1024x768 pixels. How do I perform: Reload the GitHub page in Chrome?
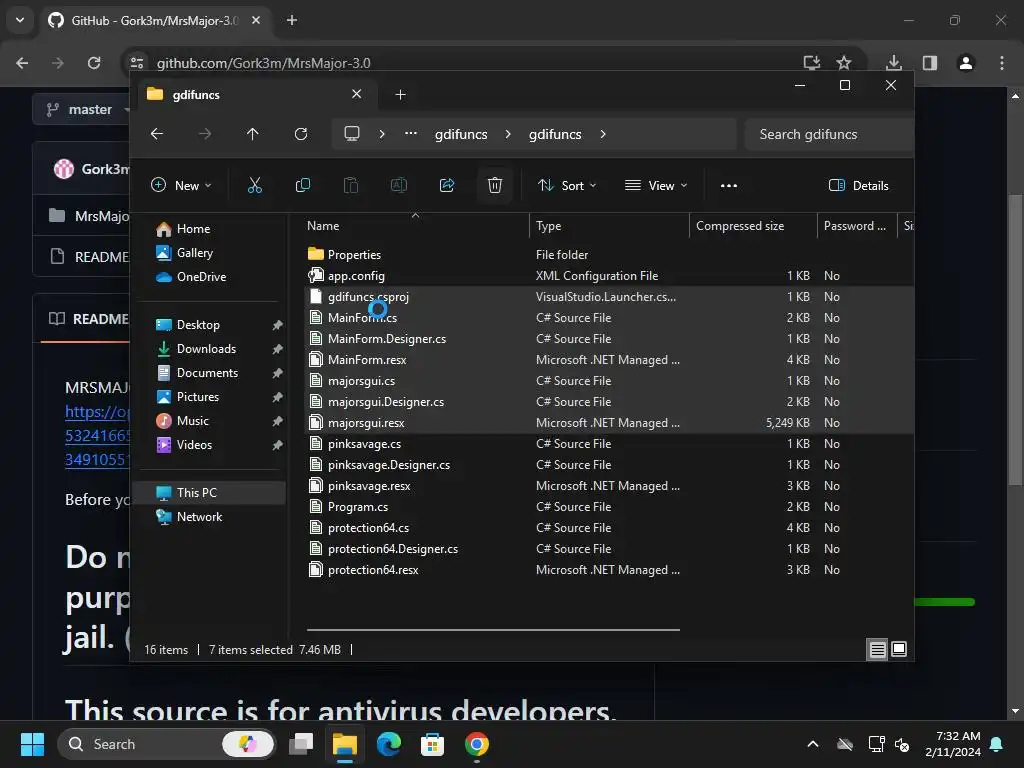click(x=94, y=63)
